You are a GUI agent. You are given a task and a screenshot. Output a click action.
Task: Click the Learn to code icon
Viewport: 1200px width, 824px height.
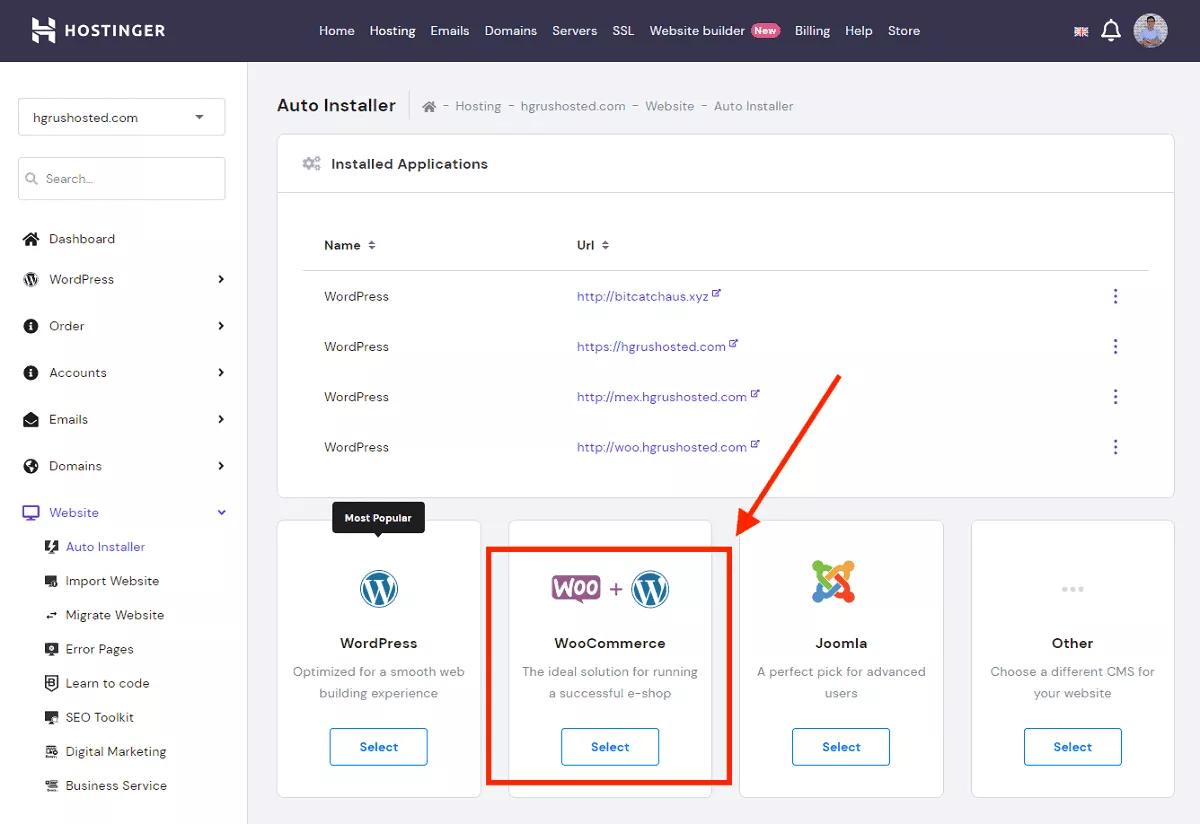pos(52,683)
